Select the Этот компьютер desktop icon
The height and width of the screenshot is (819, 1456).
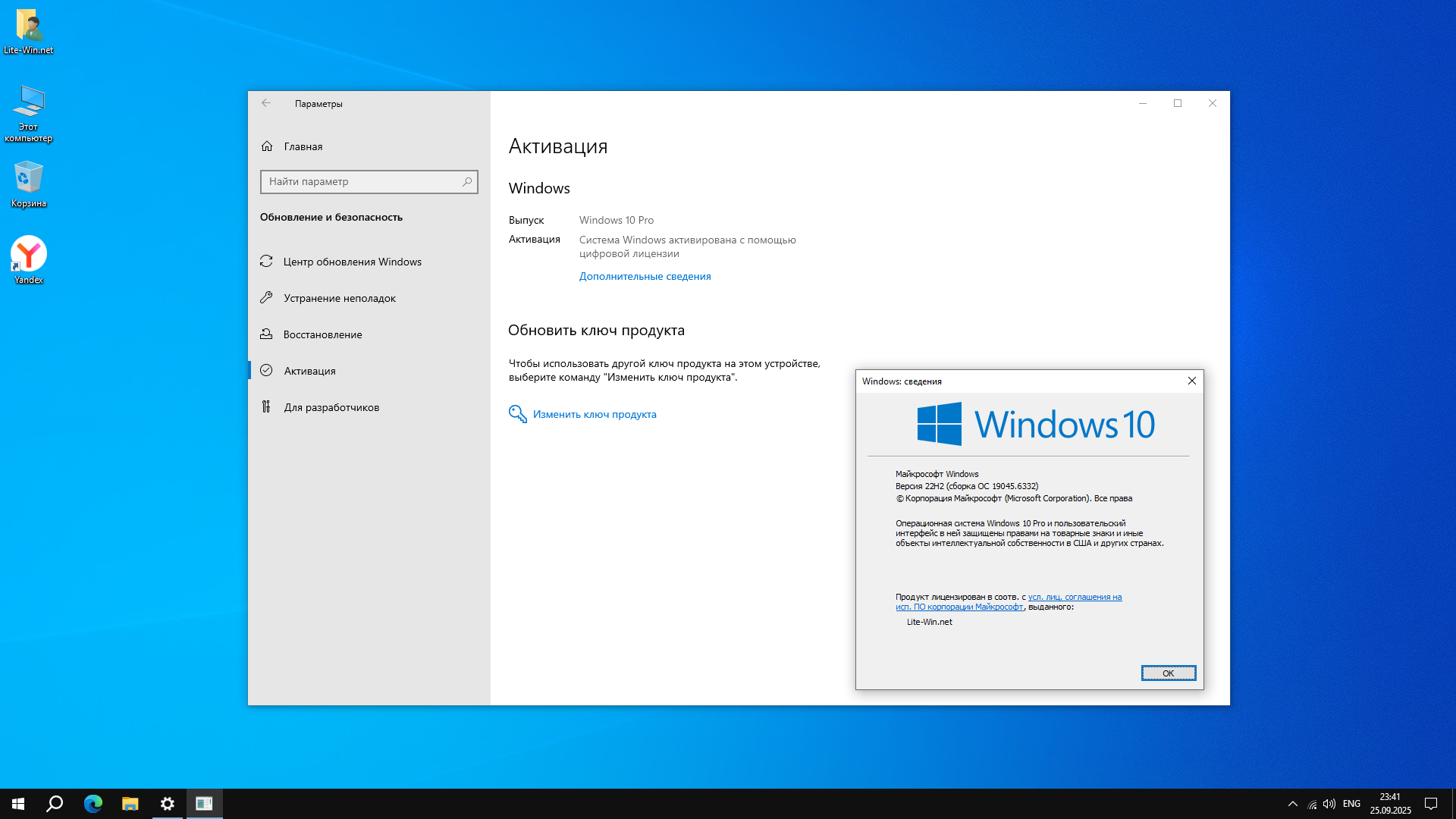(x=29, y=102)
